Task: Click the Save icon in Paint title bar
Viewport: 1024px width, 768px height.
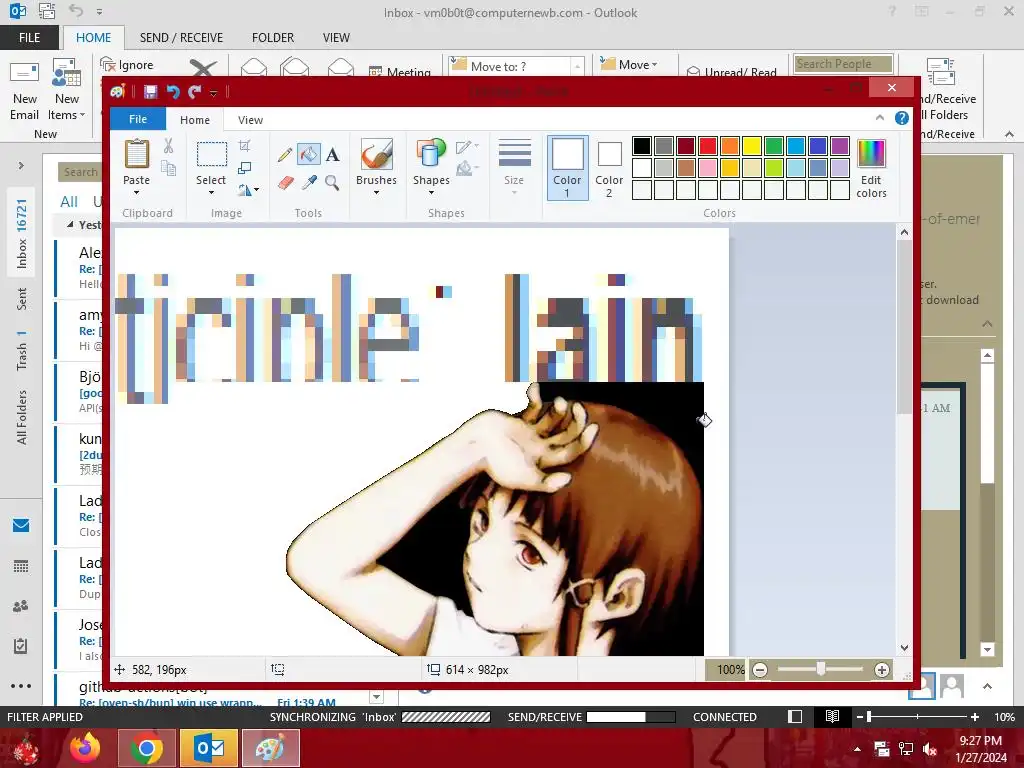Action: coord(151,91)
